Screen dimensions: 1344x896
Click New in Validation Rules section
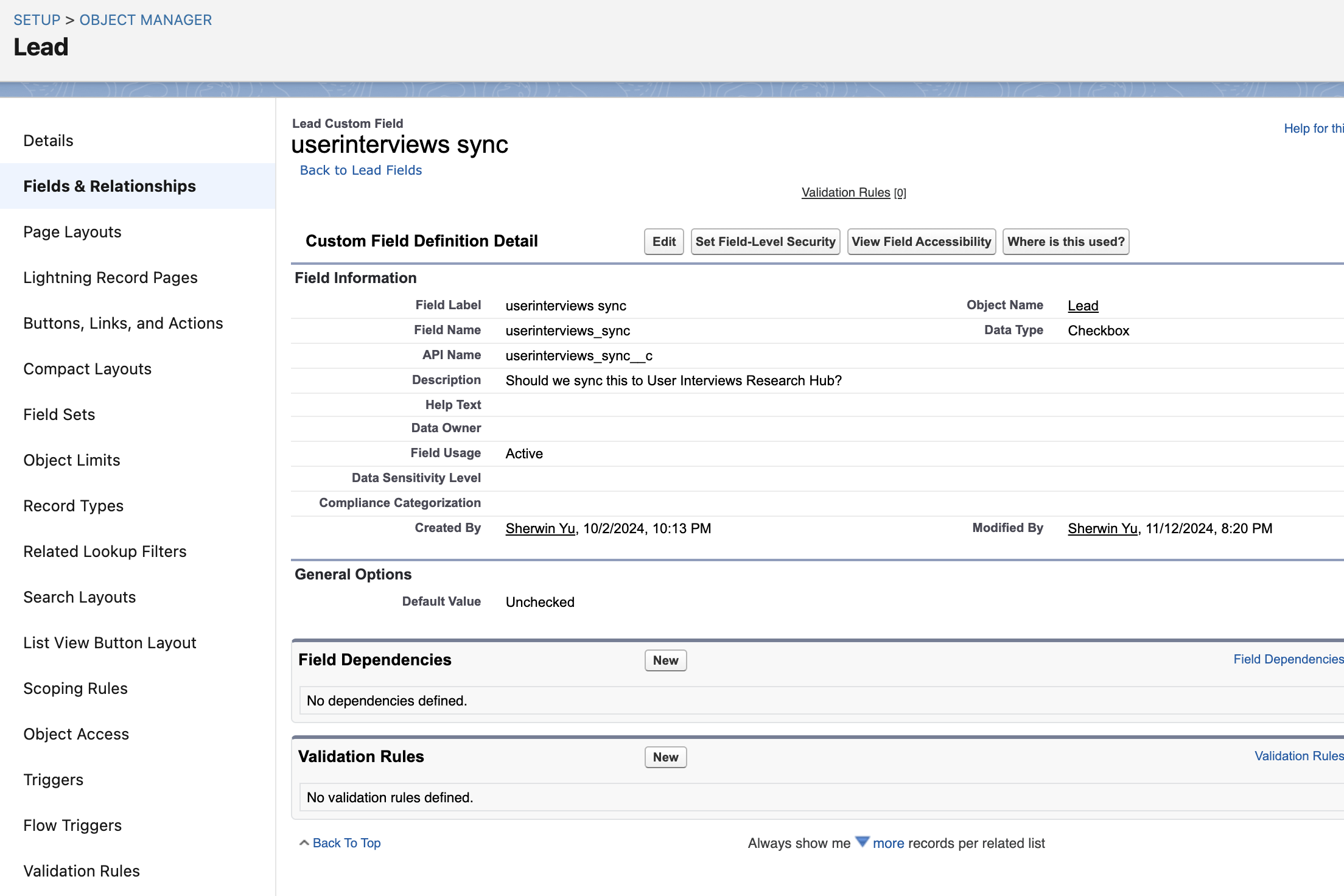point(665,757)
